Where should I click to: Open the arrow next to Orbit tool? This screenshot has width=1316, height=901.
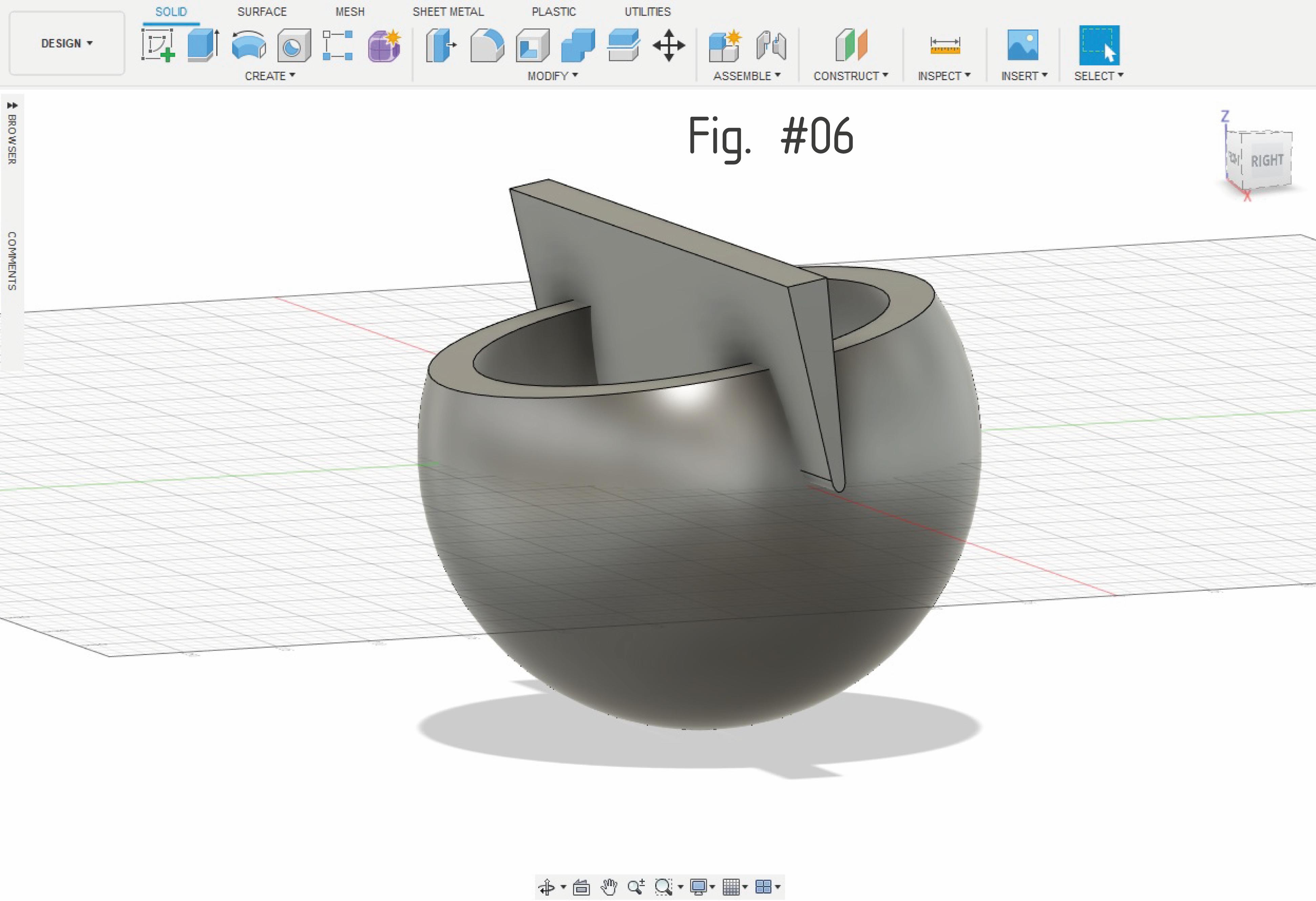pyautogui.click(x=564, y=887)
